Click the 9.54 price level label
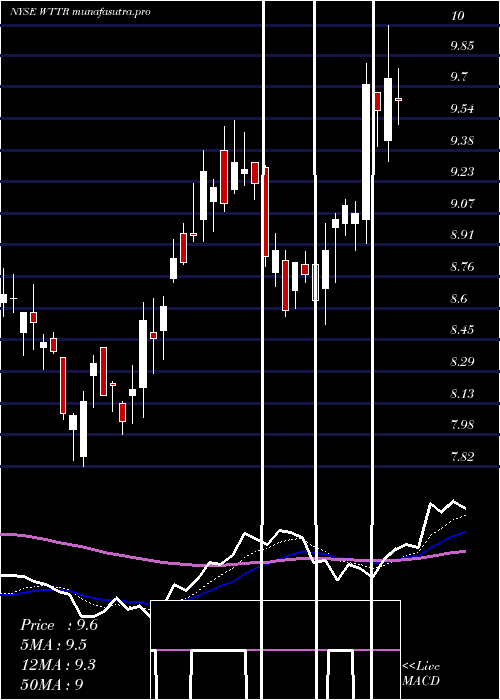Viewport: 500px width, 700px height. [463, 109]
